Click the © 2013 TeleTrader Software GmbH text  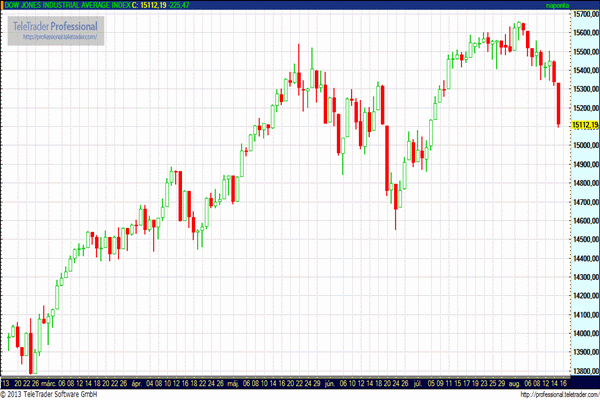pos(55,394)
